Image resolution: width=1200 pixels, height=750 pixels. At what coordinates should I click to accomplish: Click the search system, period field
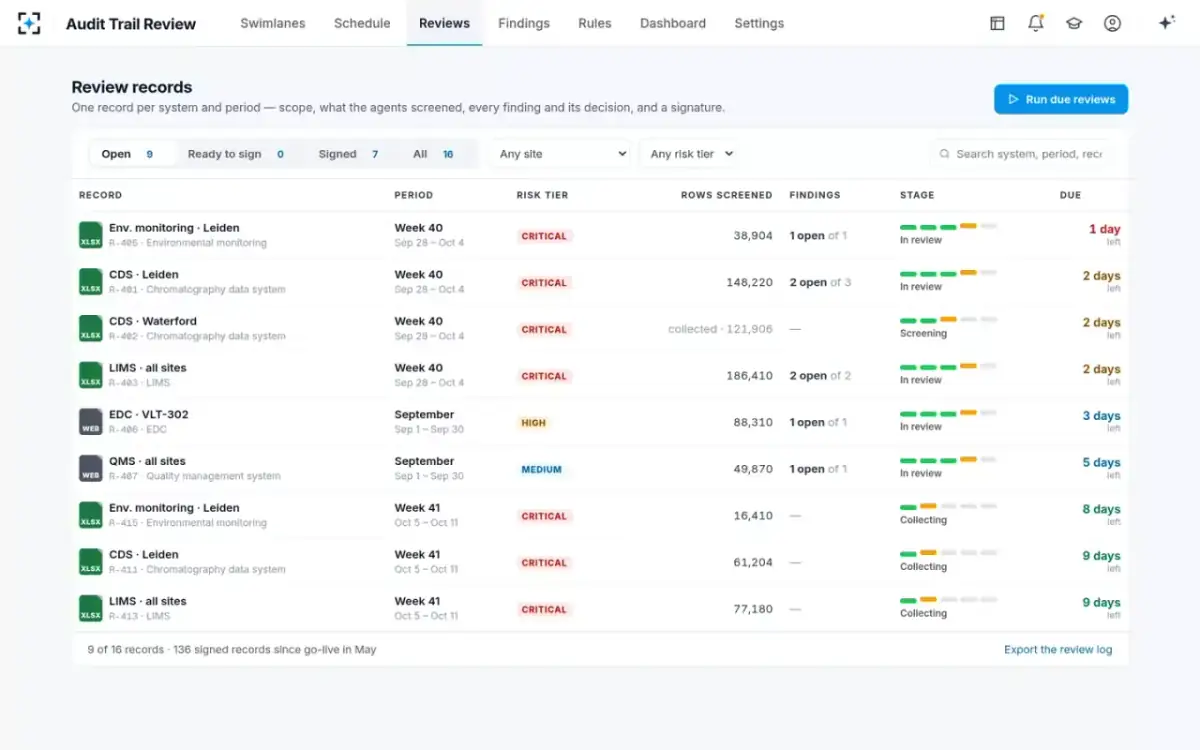1020,154
